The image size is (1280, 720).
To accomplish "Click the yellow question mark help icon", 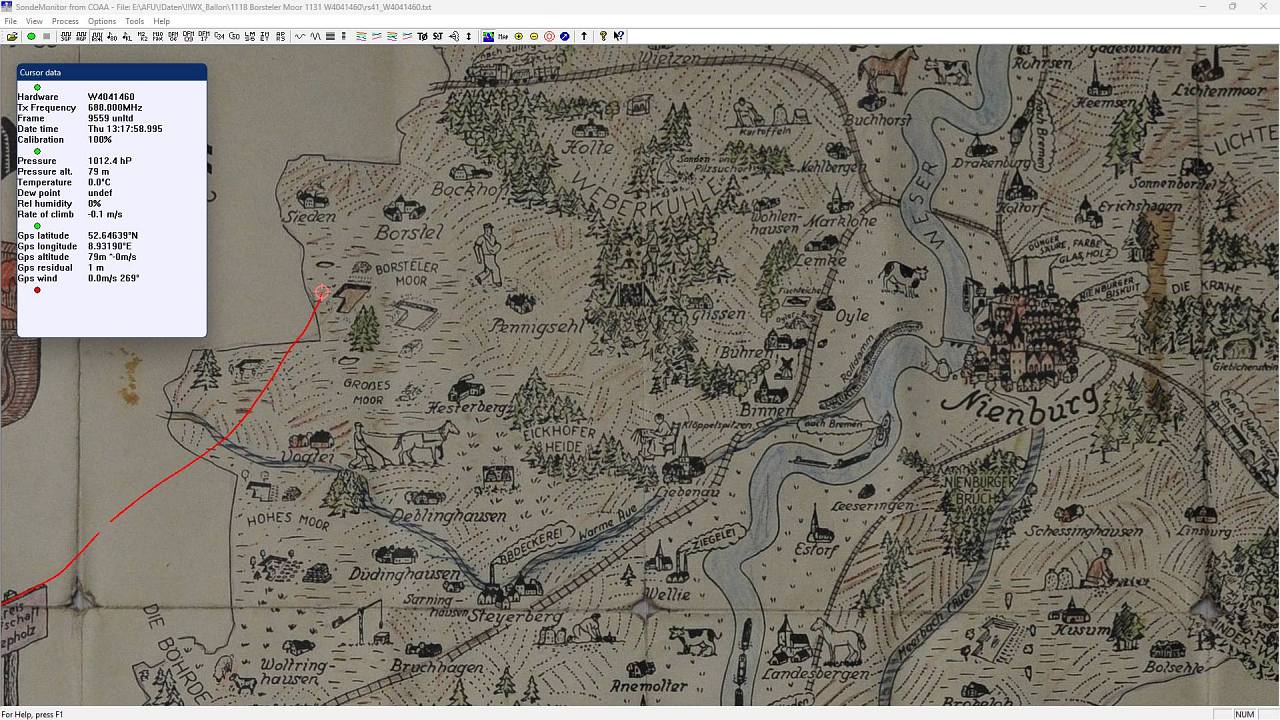I will tap(603, 36).
